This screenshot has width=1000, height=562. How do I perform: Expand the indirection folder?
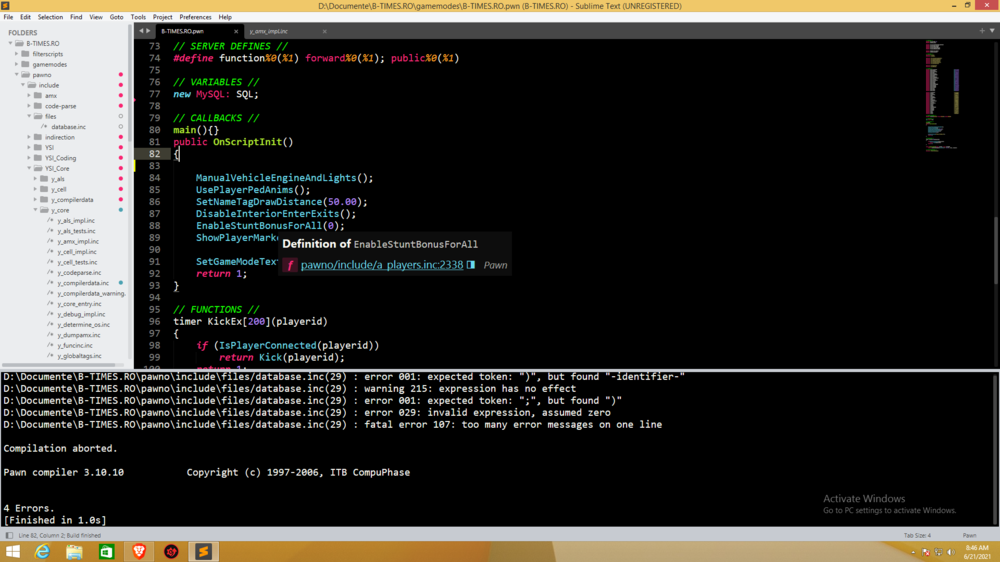click(29, 137)
